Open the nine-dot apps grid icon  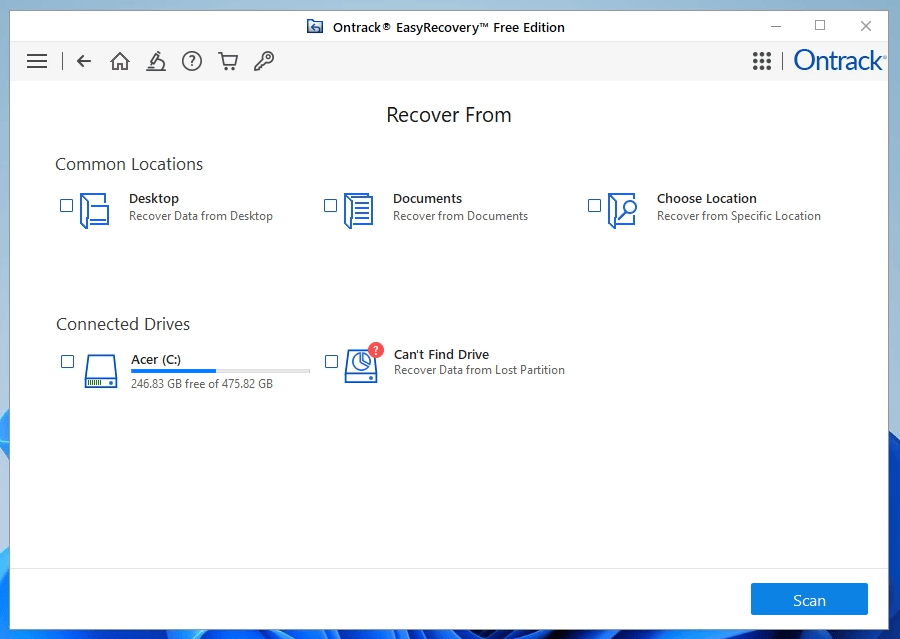click(762, 61)
